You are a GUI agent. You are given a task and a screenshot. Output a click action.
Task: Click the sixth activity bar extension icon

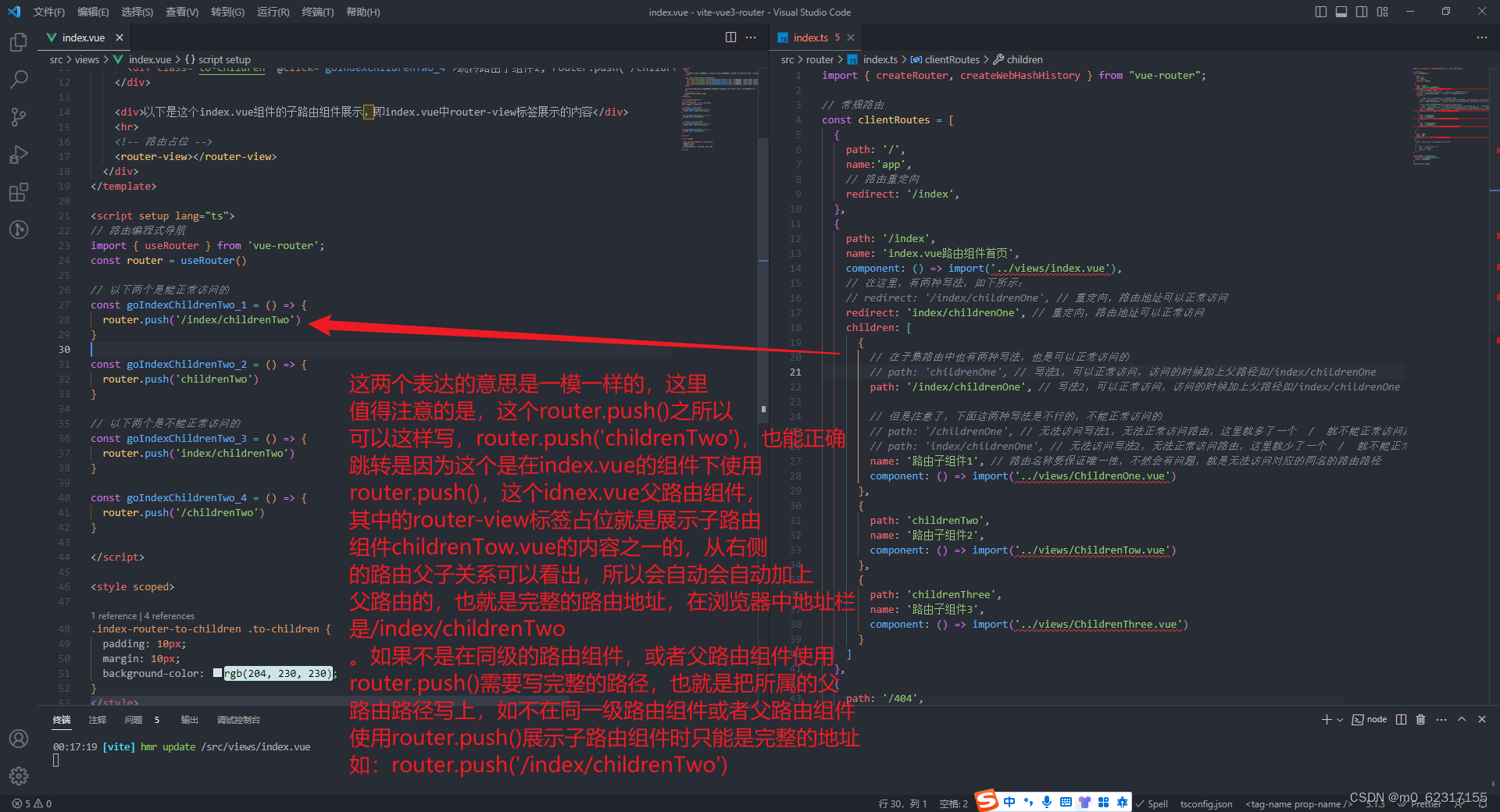19,230
